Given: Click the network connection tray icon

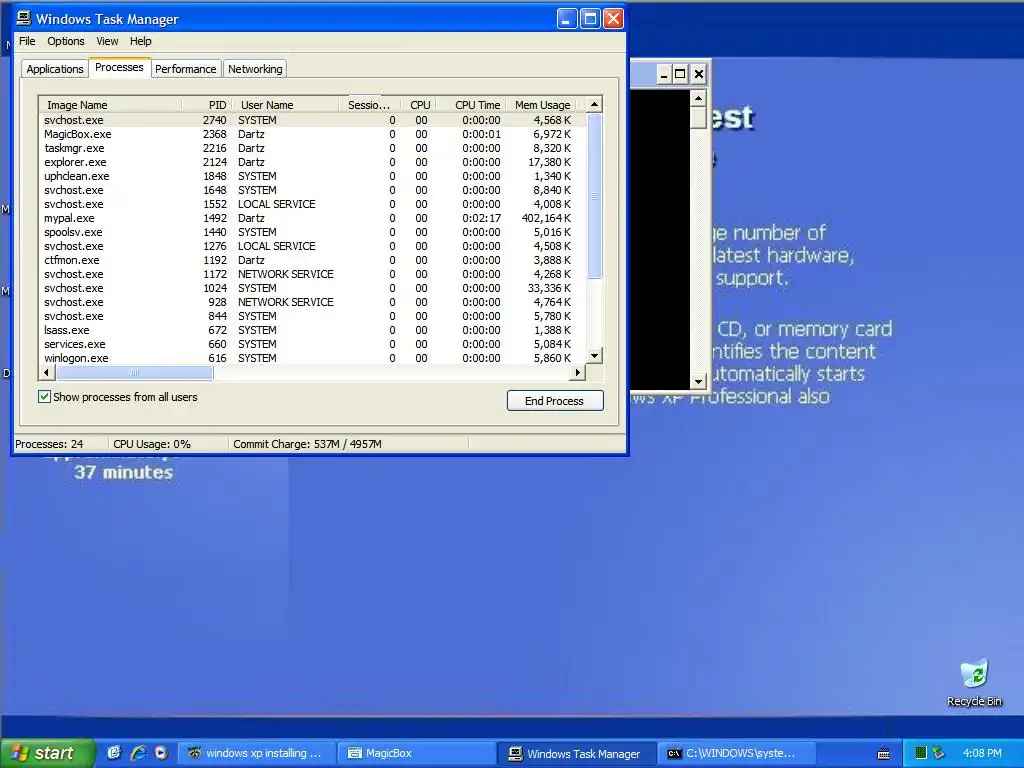Looking at the screenshot, I should [938, 753].
